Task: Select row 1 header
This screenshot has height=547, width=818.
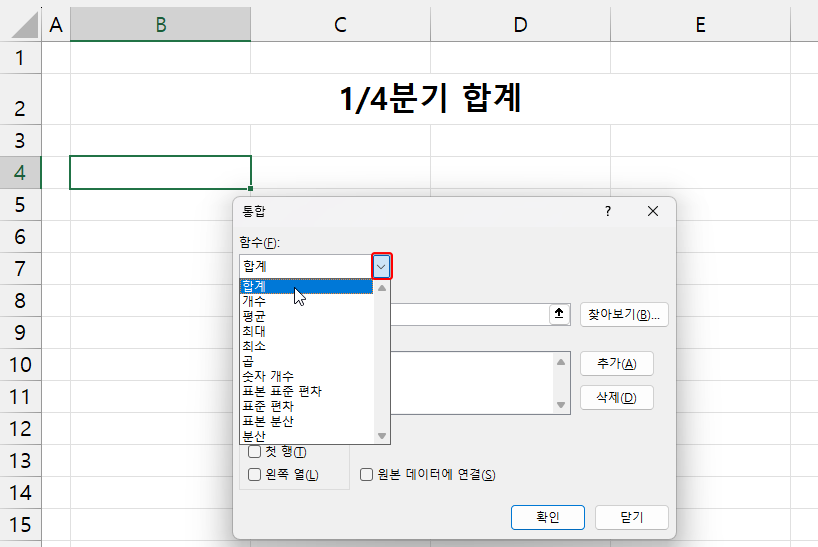Action: click(20, 58)
